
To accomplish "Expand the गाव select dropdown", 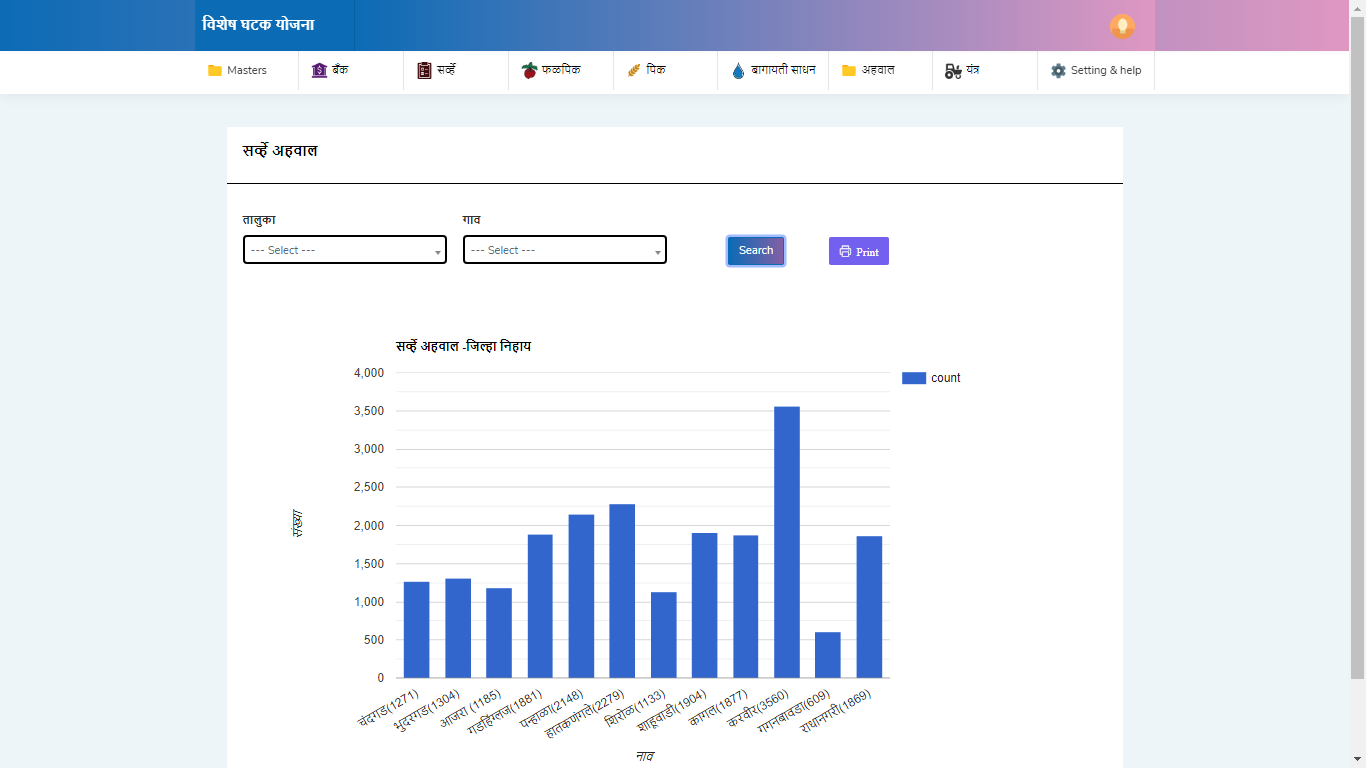I will [x=565, y=250].
